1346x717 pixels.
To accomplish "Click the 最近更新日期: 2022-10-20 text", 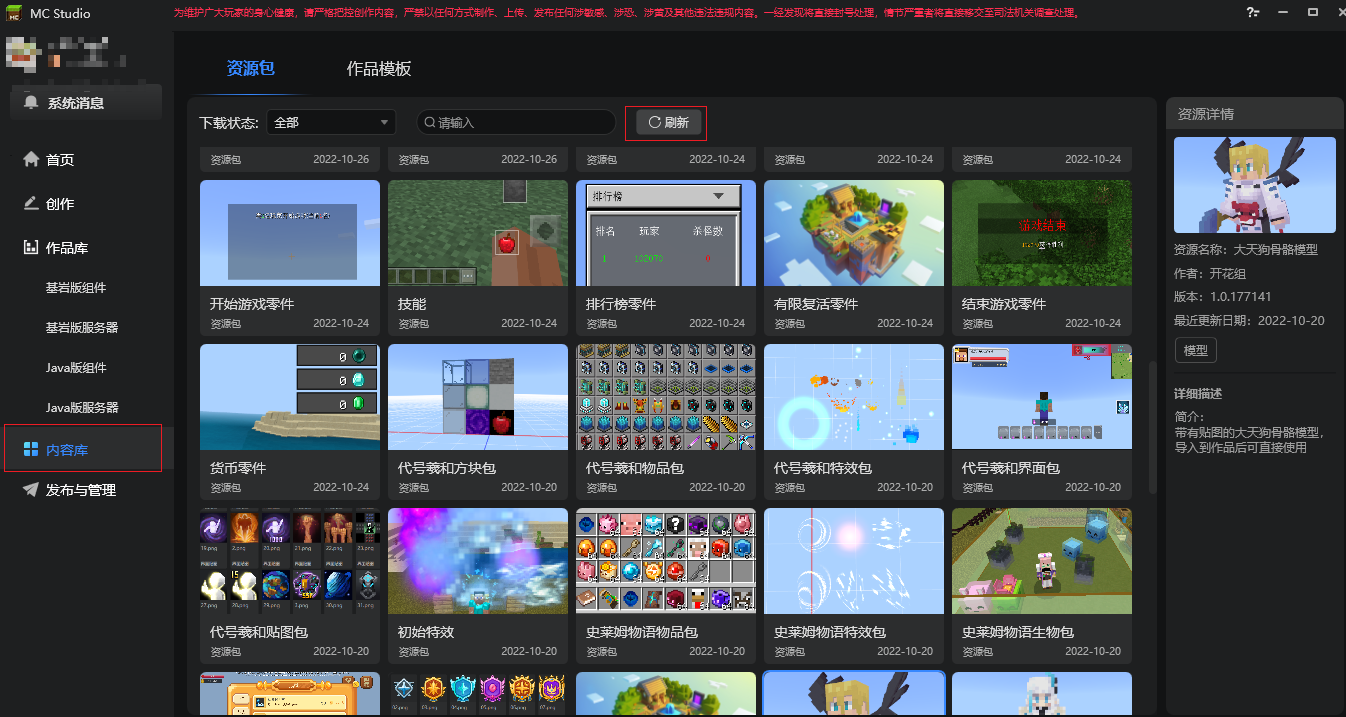I will pyautogui.click(x=1249, y=321).
